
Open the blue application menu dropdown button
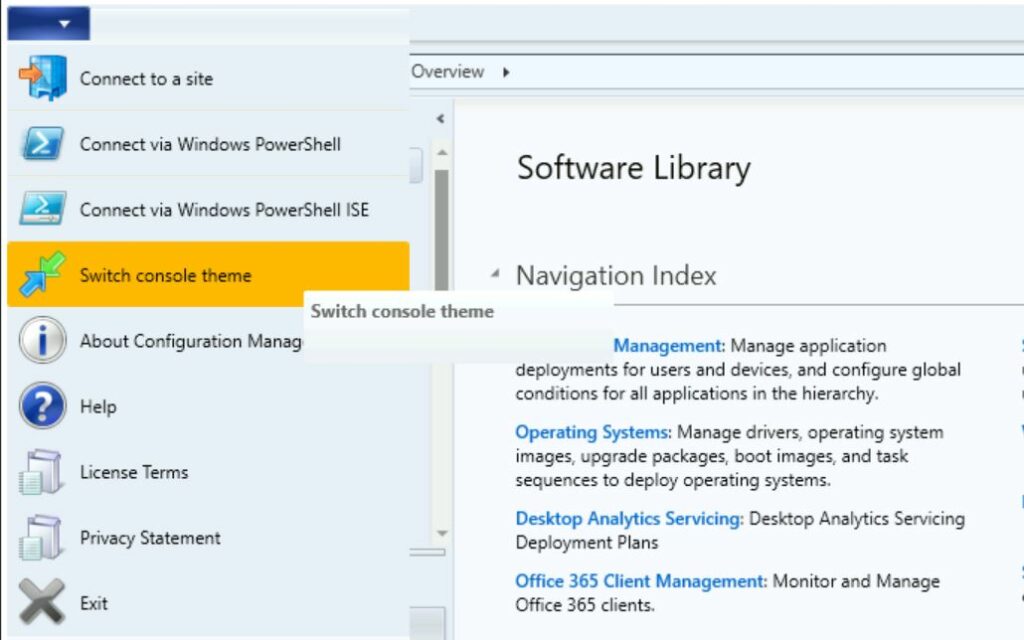pyautogui.click(x=48, y=24)
